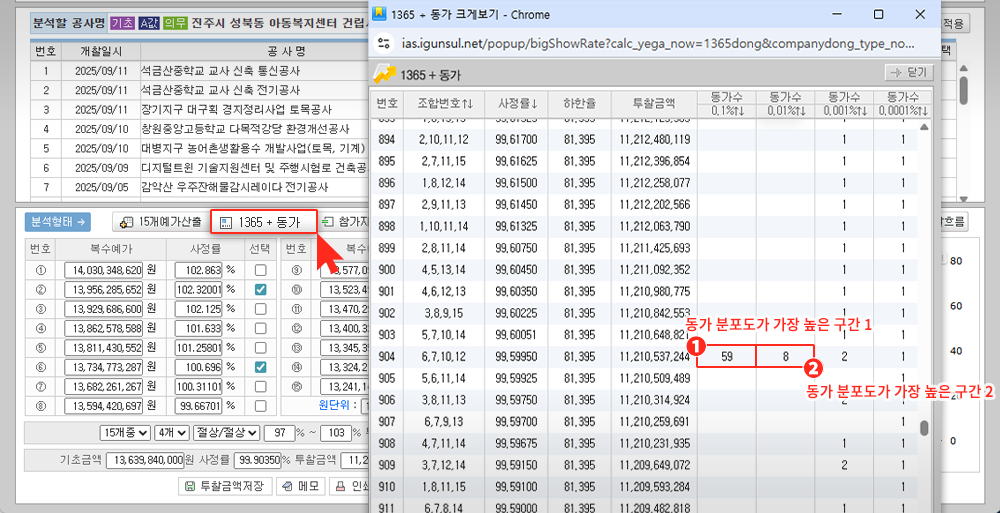The image size is (1000, 513).
Task: Click the 투찰금액저장 save button
Action: 227,486
